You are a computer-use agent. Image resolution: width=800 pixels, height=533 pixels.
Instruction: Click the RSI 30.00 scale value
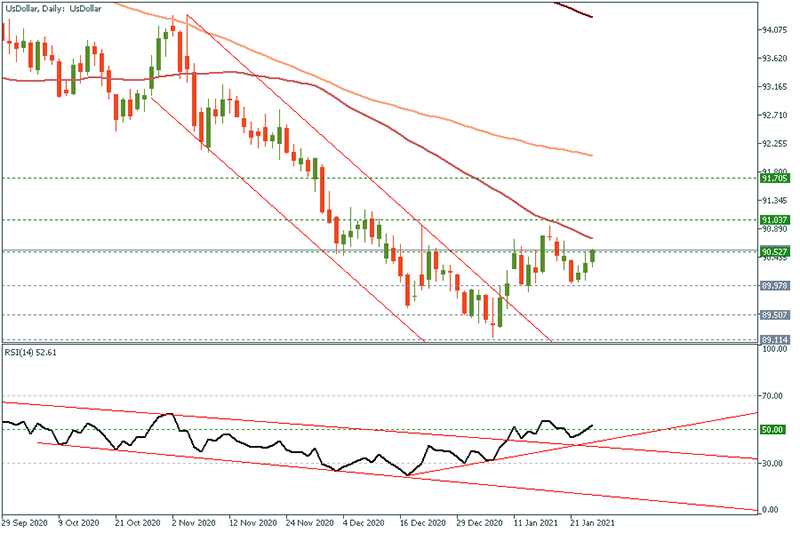772,463
